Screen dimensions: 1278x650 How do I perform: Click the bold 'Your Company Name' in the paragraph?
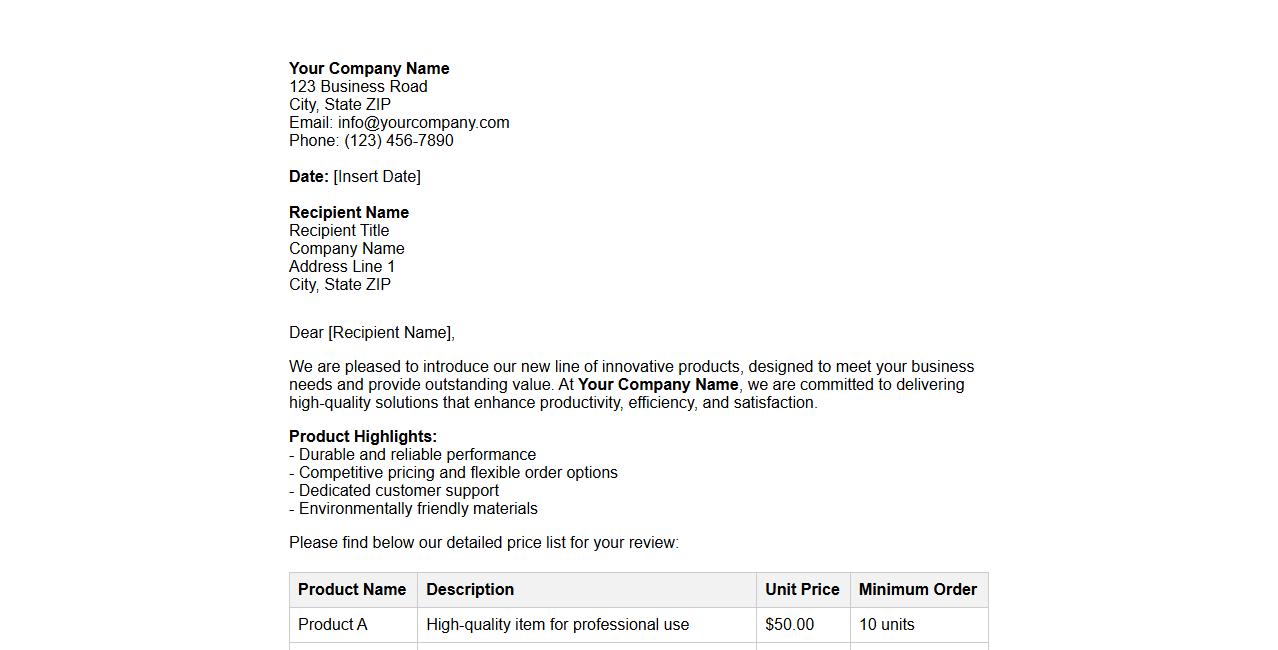pyautogui.click(x=658, y=384)
